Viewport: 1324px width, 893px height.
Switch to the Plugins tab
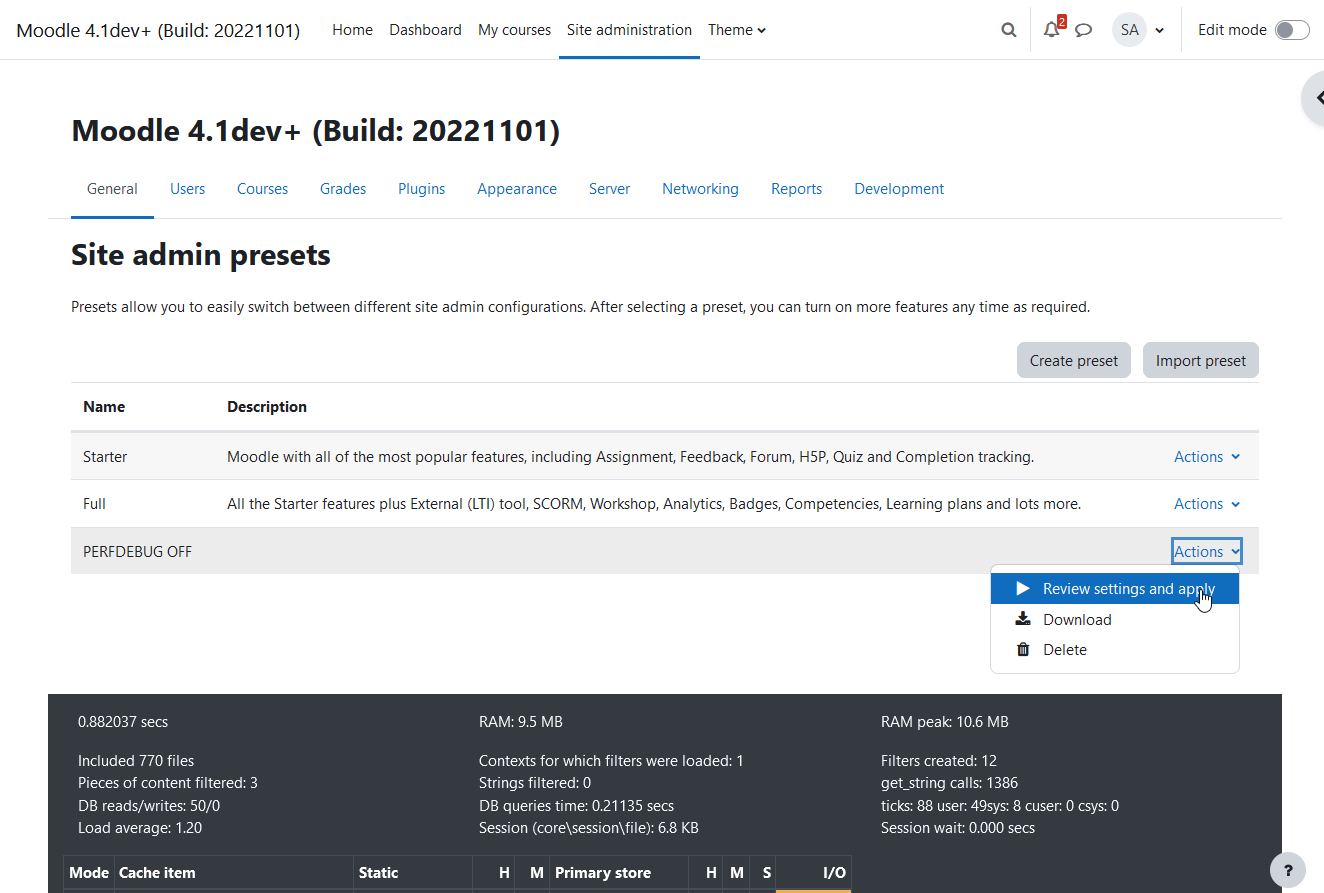click(421, 188)
